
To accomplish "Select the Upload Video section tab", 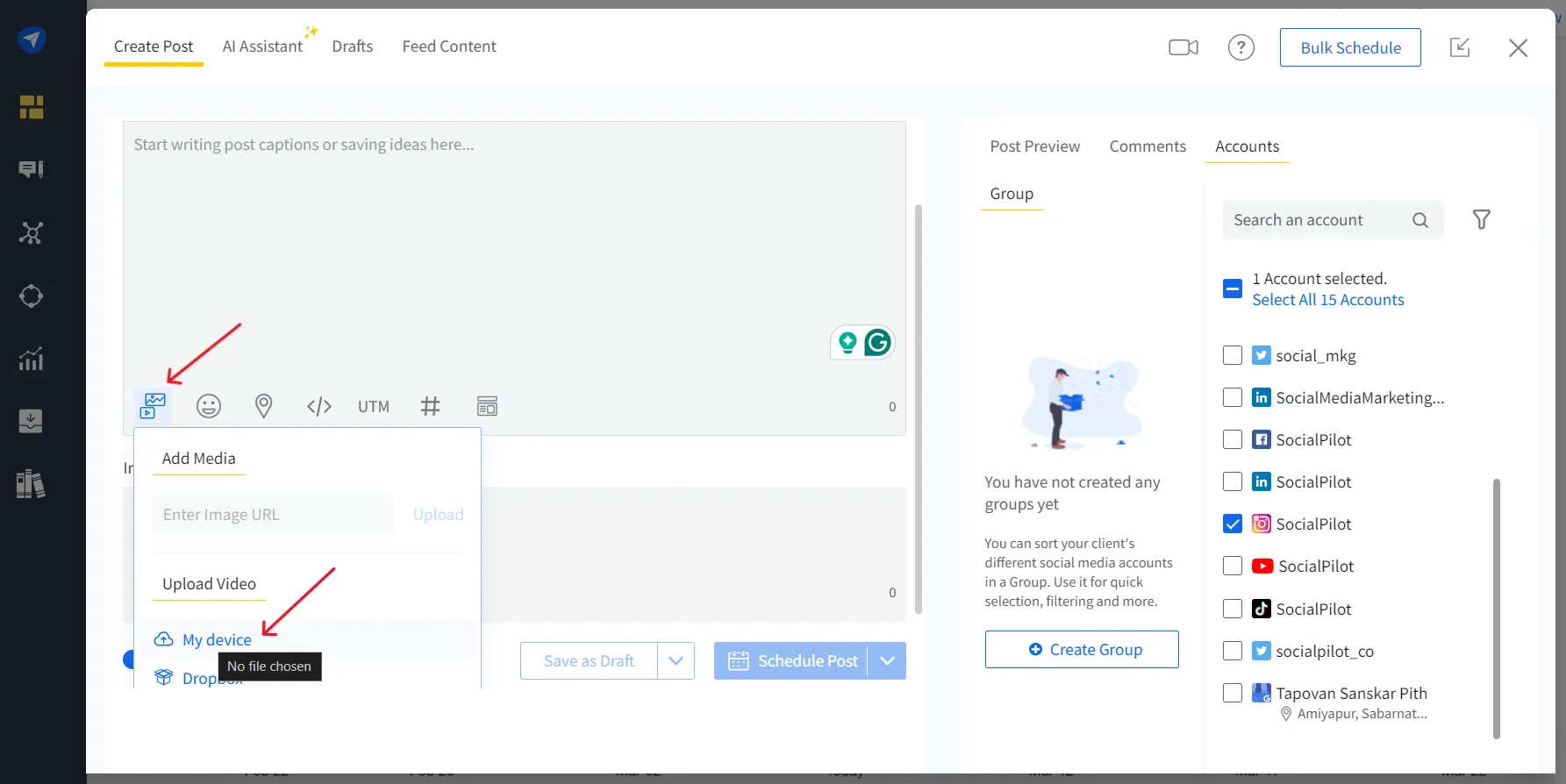I will 209,584.
